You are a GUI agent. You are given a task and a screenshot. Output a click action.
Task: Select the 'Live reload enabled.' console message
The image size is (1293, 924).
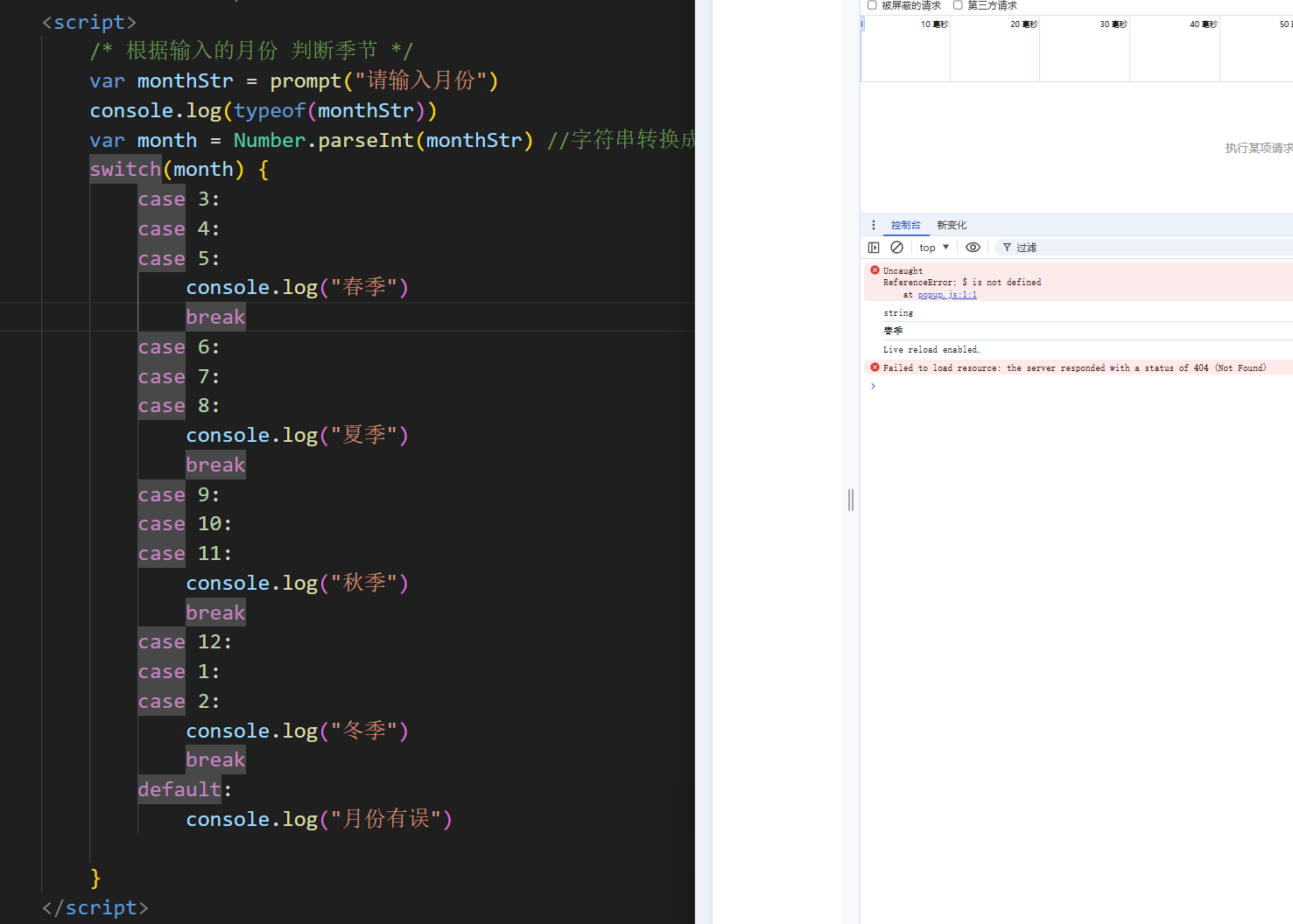pos(931,350)
